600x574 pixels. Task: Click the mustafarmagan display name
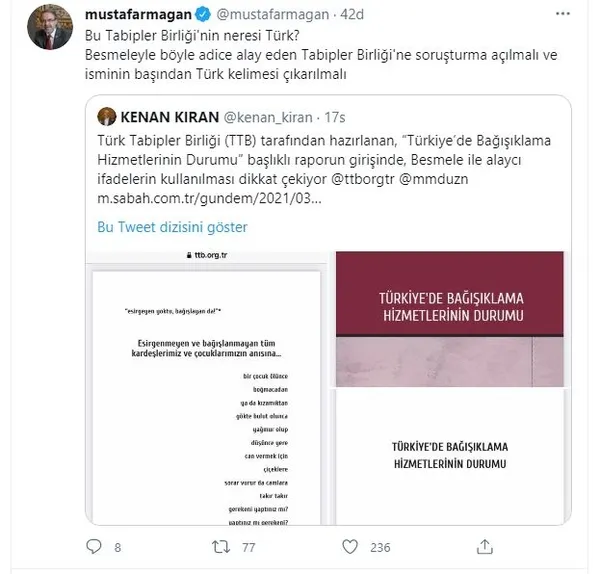[138, 15]
